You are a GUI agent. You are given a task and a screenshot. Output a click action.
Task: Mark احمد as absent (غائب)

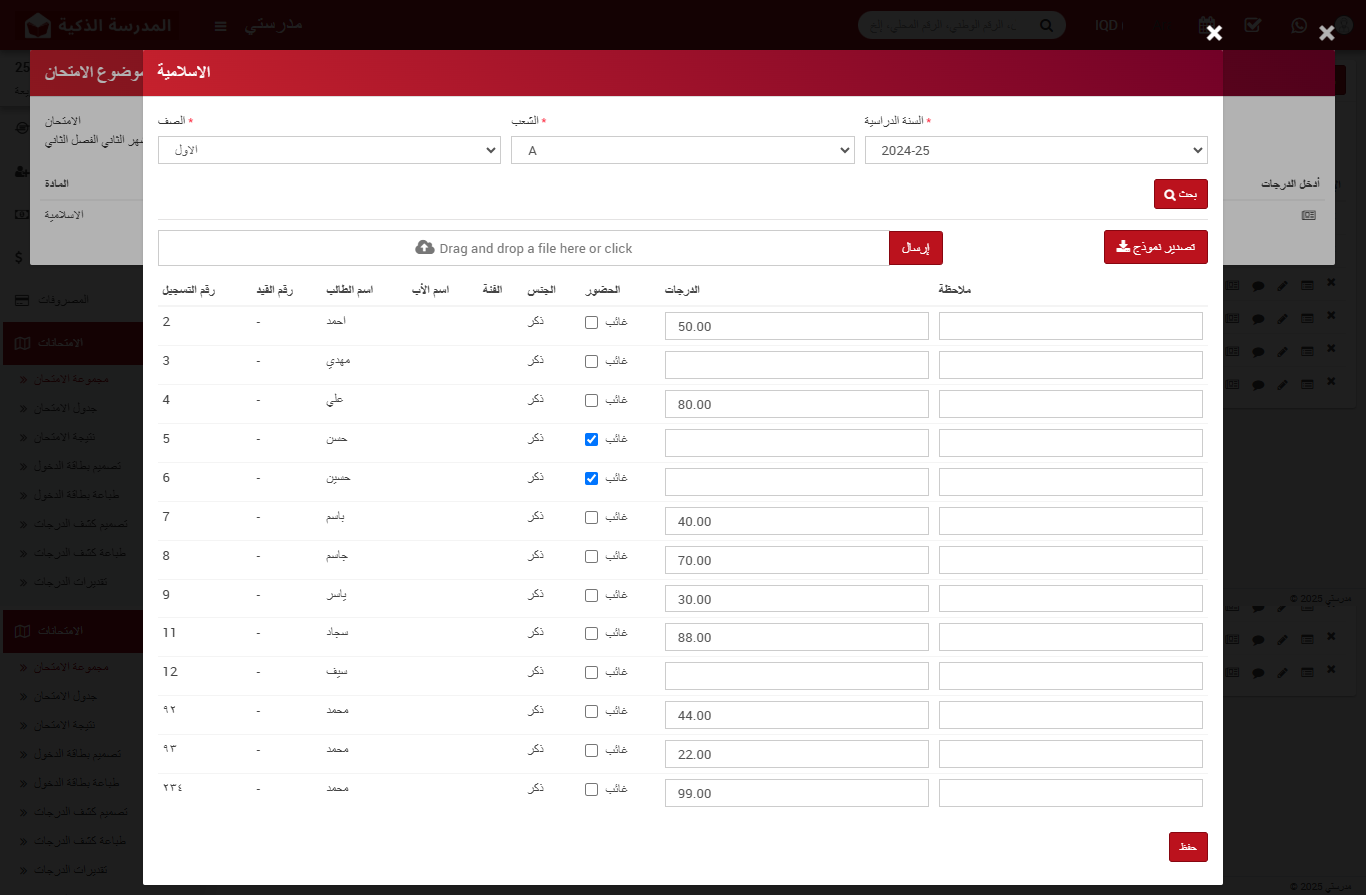591,323
